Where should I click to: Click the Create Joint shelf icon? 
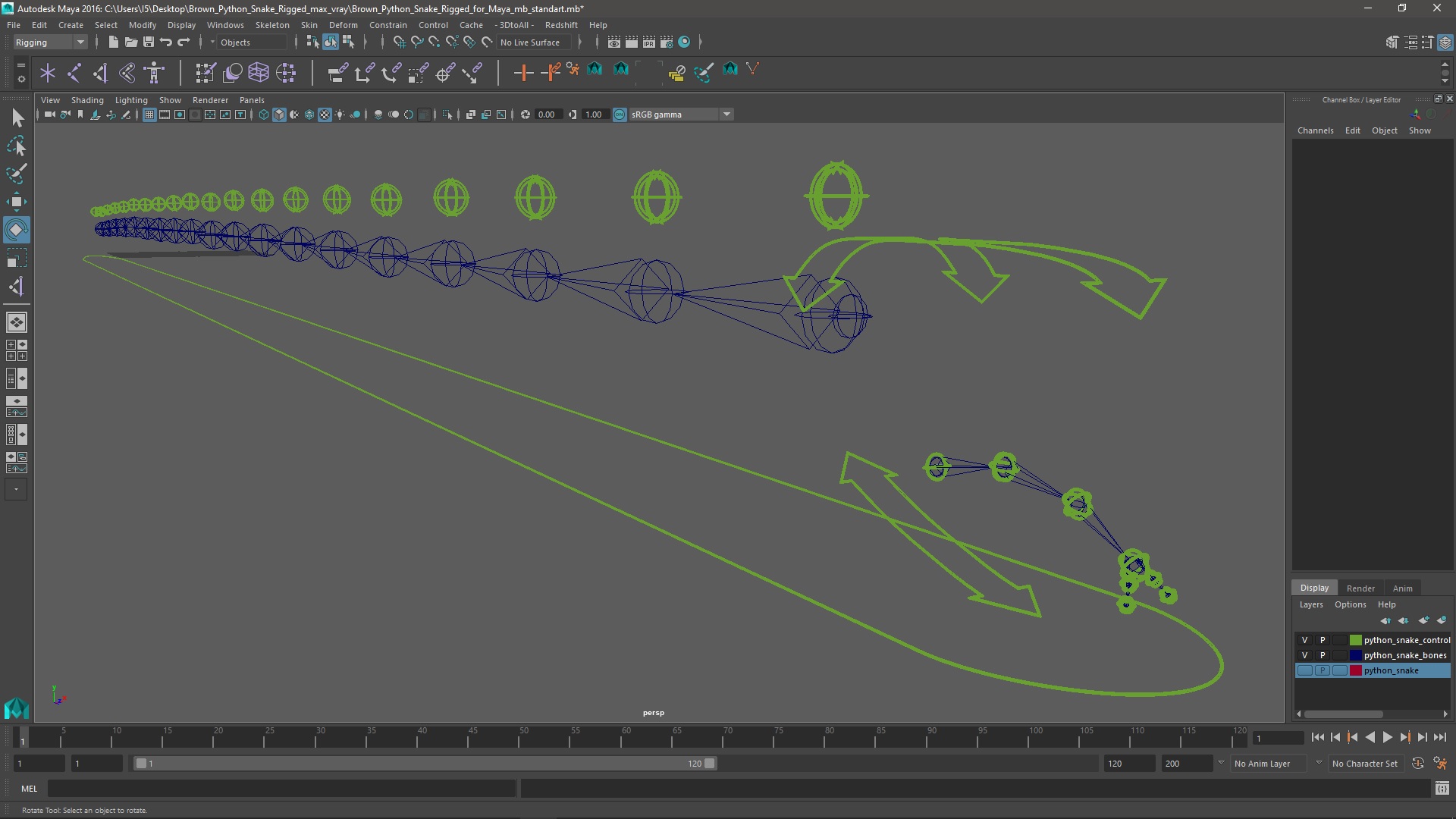[x=74, y=73]
